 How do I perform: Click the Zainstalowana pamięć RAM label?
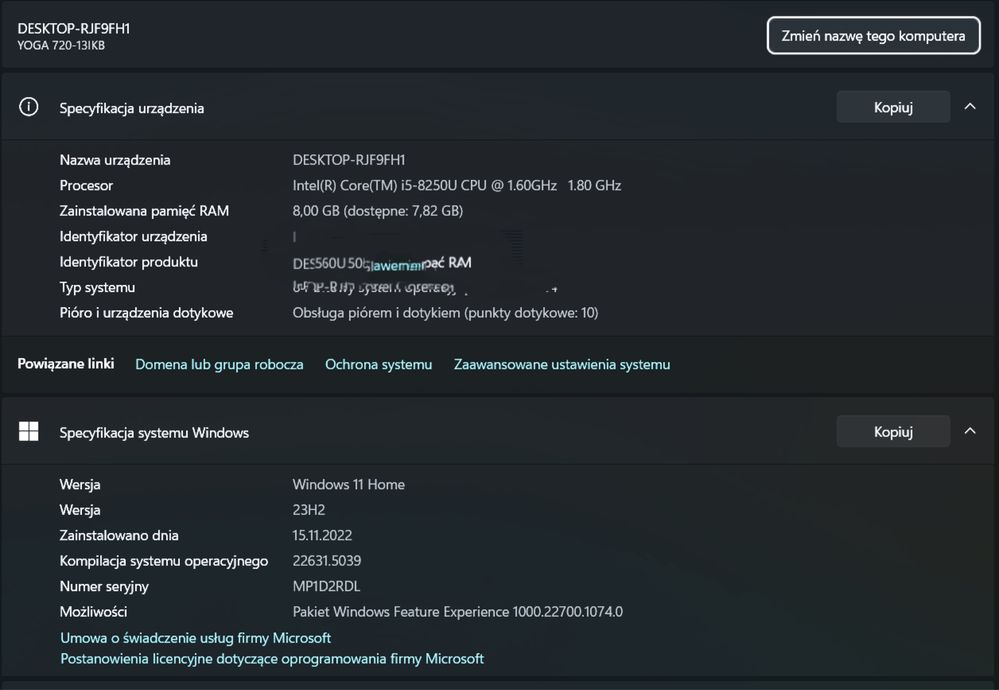coord(144,211)
